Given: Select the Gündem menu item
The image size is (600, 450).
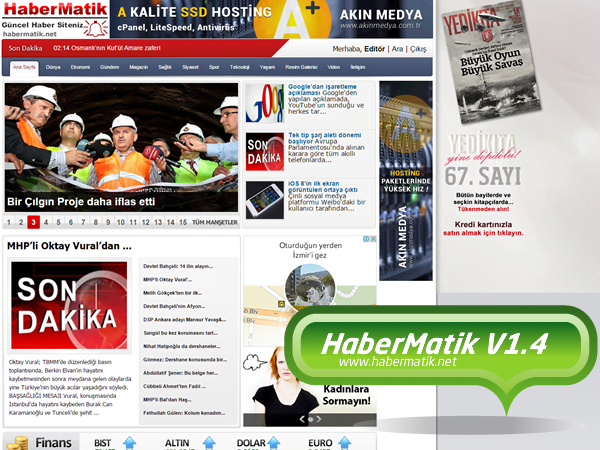Looking at the screenshot, I should click(109, 67).
